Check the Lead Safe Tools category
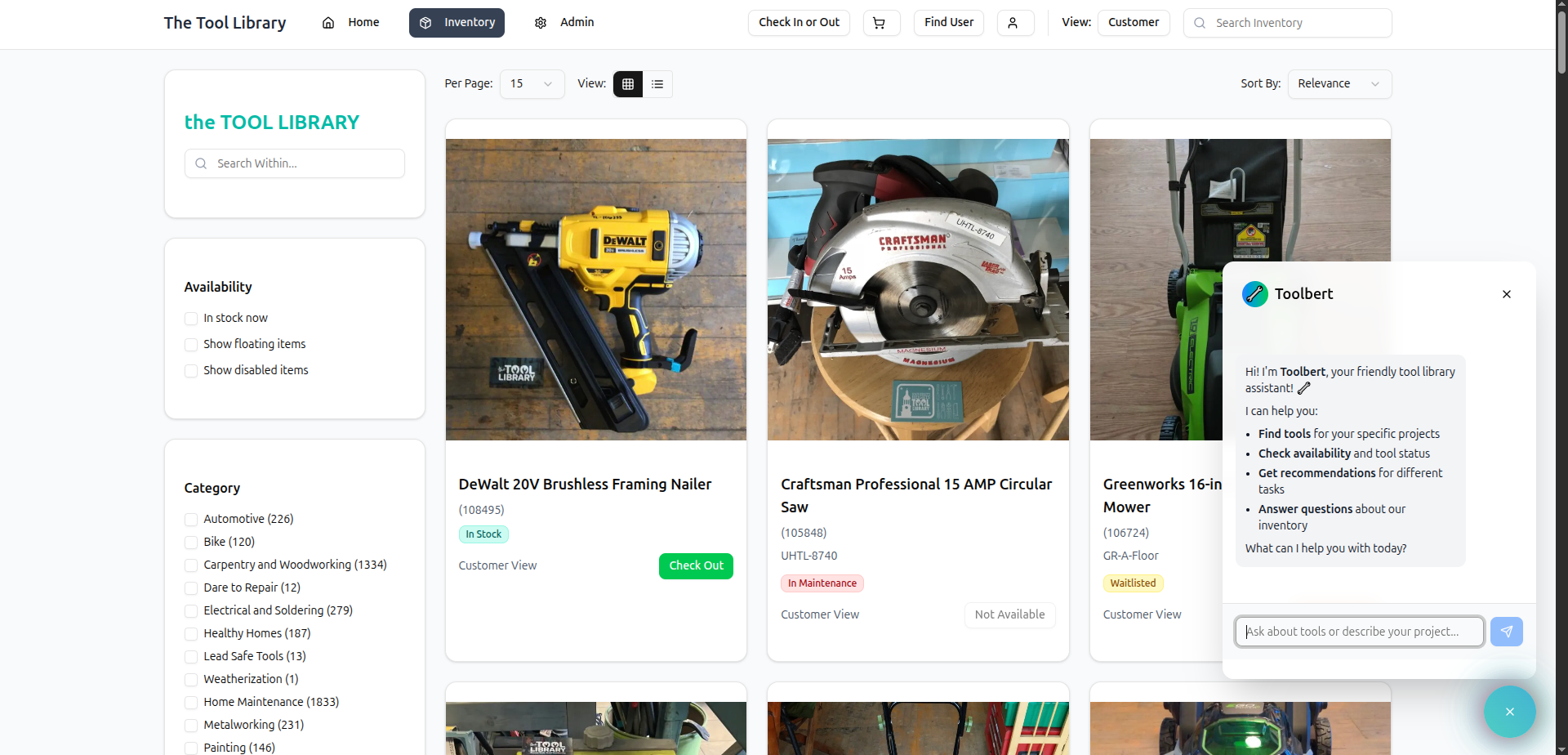 (191, 657)
